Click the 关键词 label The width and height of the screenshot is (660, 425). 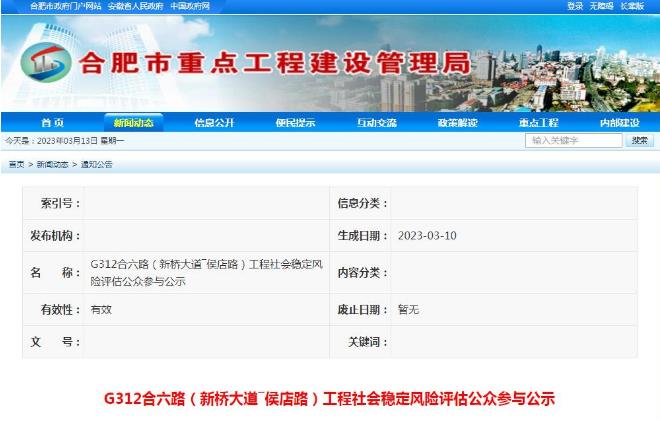(367, 342)
